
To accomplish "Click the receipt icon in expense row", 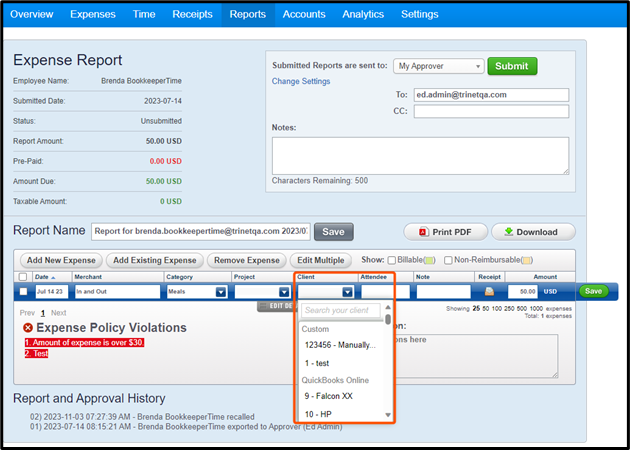I will [489, 292].
